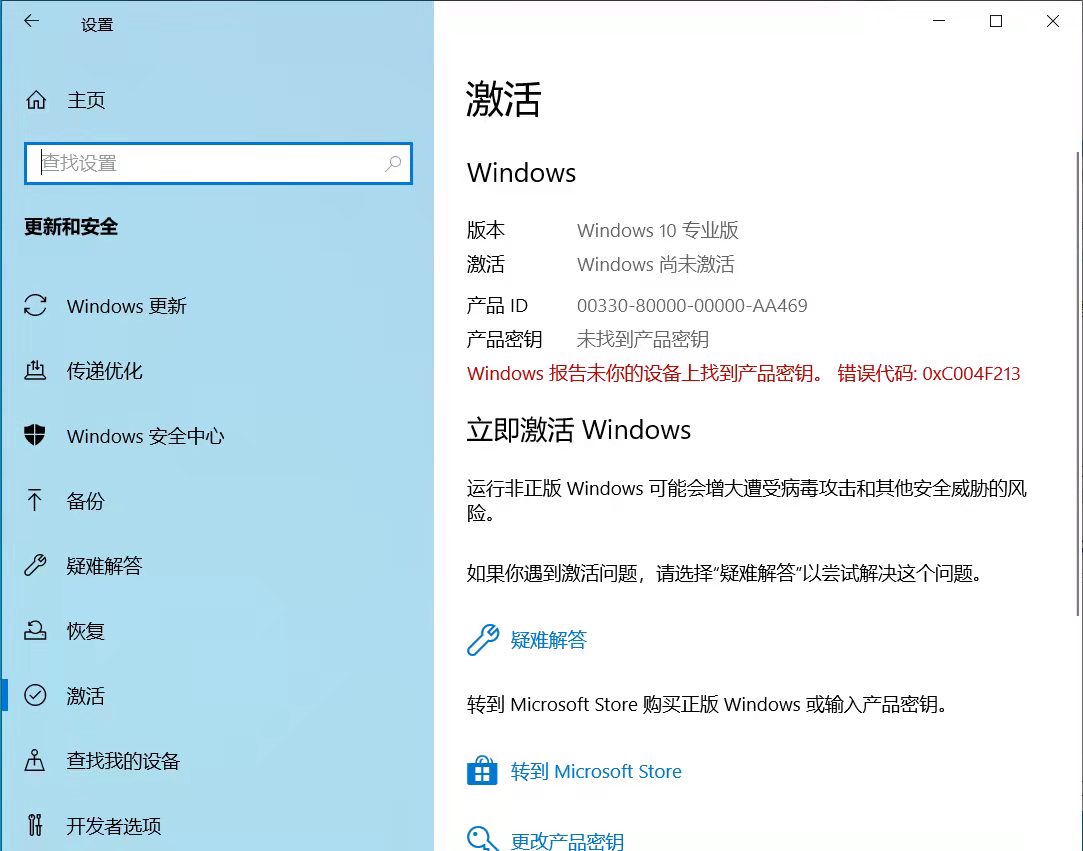1083x851 pixels.
Task: Click the home icon beside 主页
Action: tap(36, 100)
